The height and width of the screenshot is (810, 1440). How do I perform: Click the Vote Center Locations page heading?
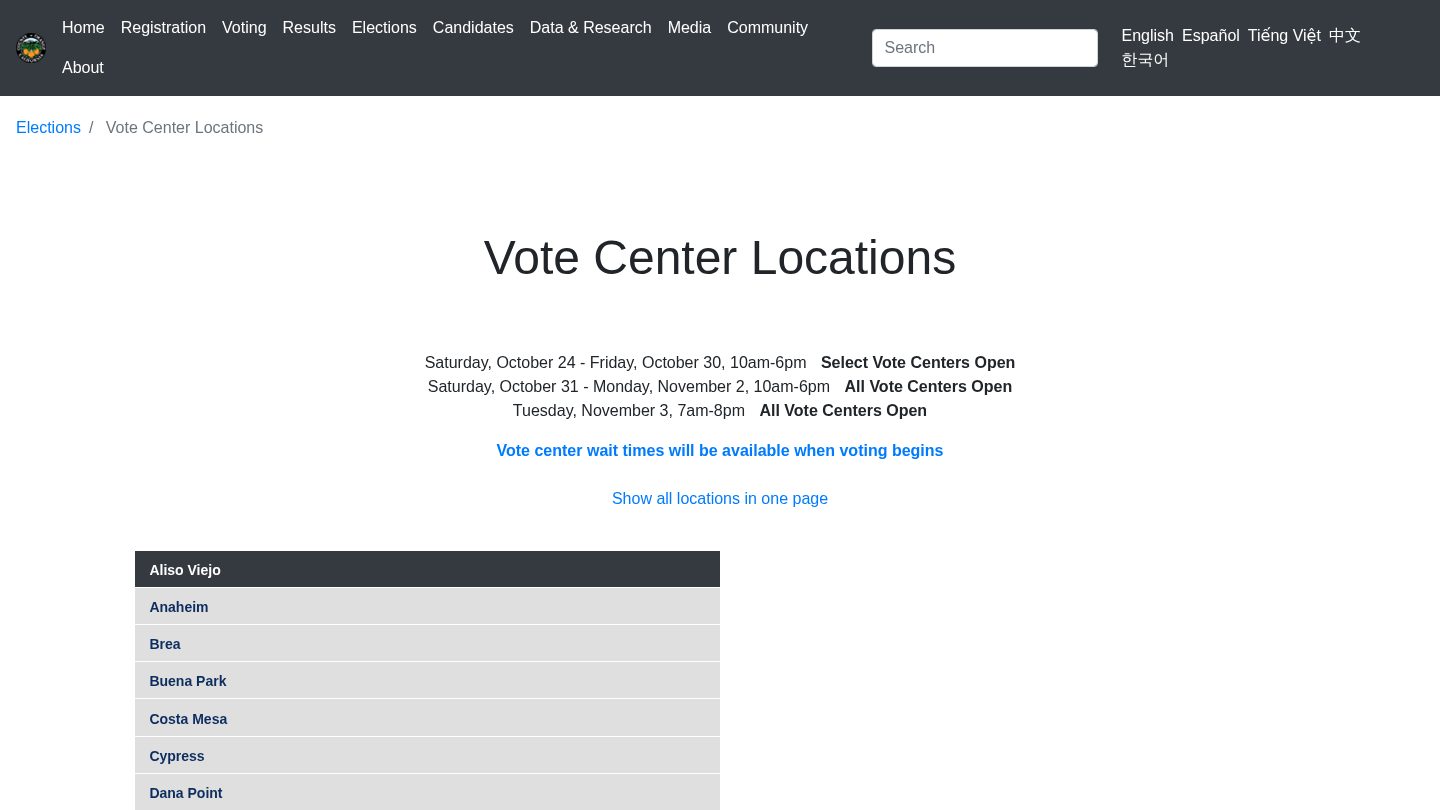tap(720, 258)
